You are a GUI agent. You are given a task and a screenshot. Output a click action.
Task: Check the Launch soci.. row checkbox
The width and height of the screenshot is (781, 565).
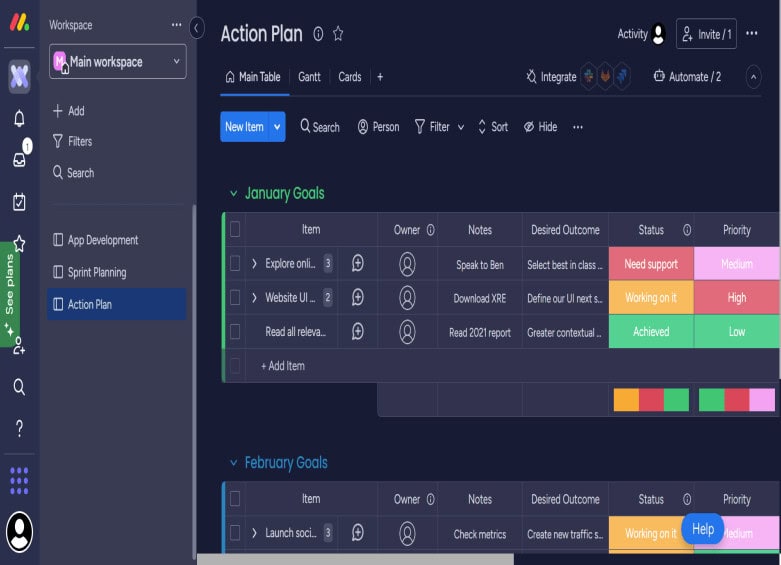tap(235, 533)
